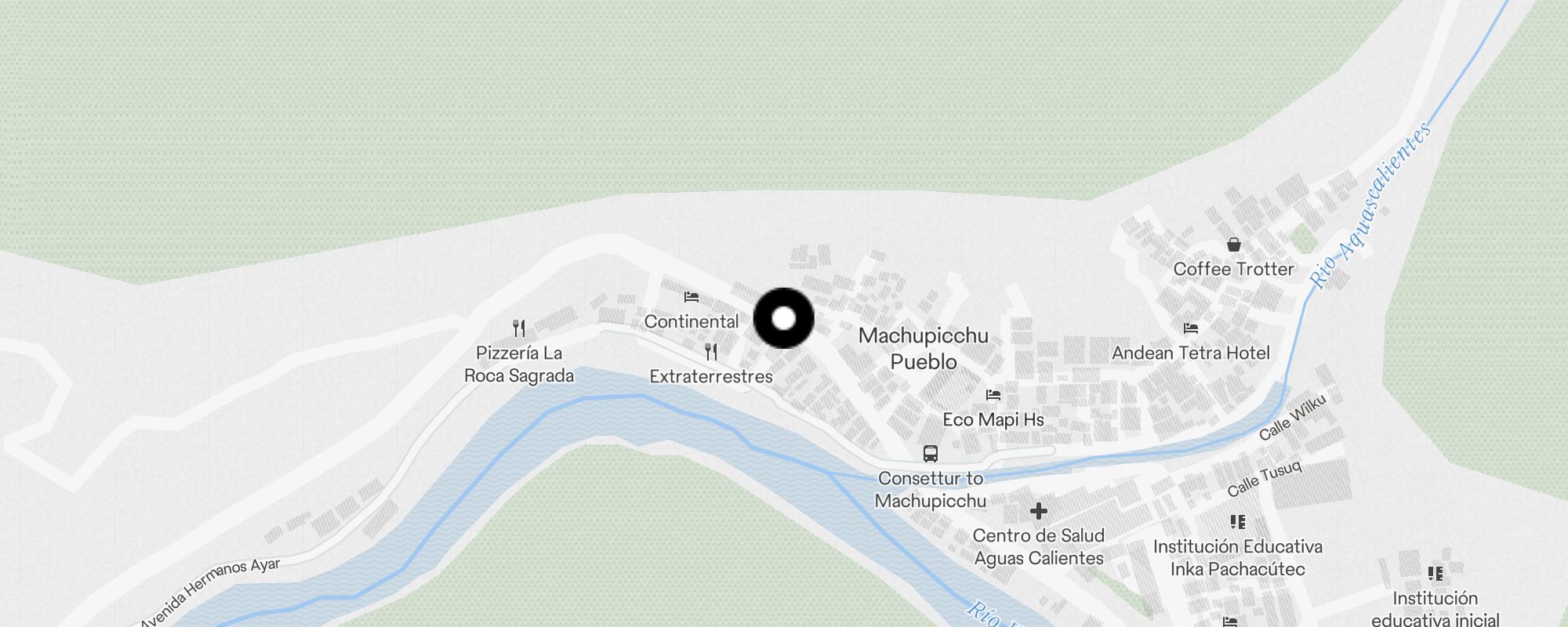Image resolution: width=1568 pixels, height=627 pixels.
Task: Click the Consettur to Machupicchu label
Action: (x=931, y=489)
